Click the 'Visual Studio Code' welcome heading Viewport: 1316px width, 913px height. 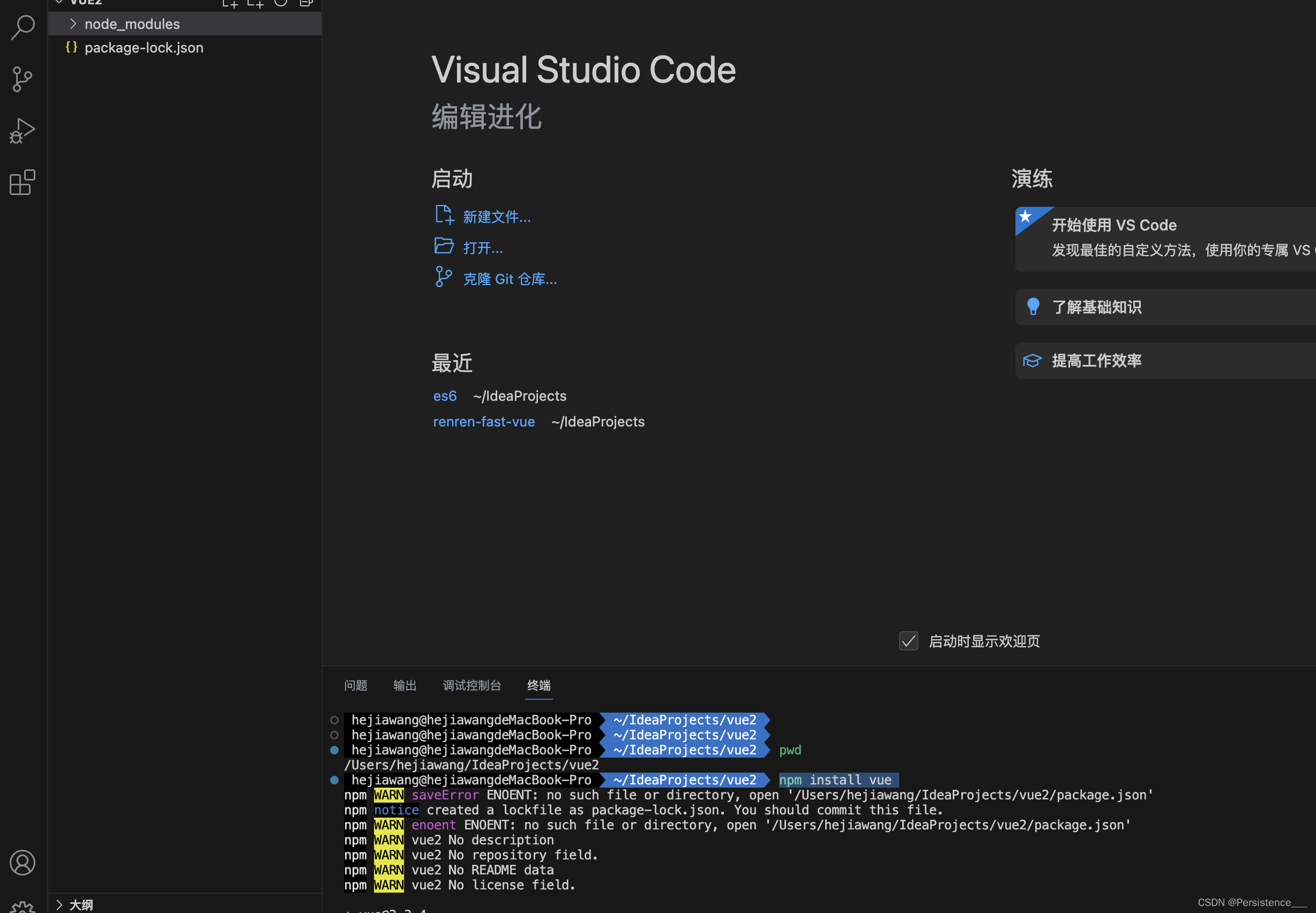click(x=584, y=70)
